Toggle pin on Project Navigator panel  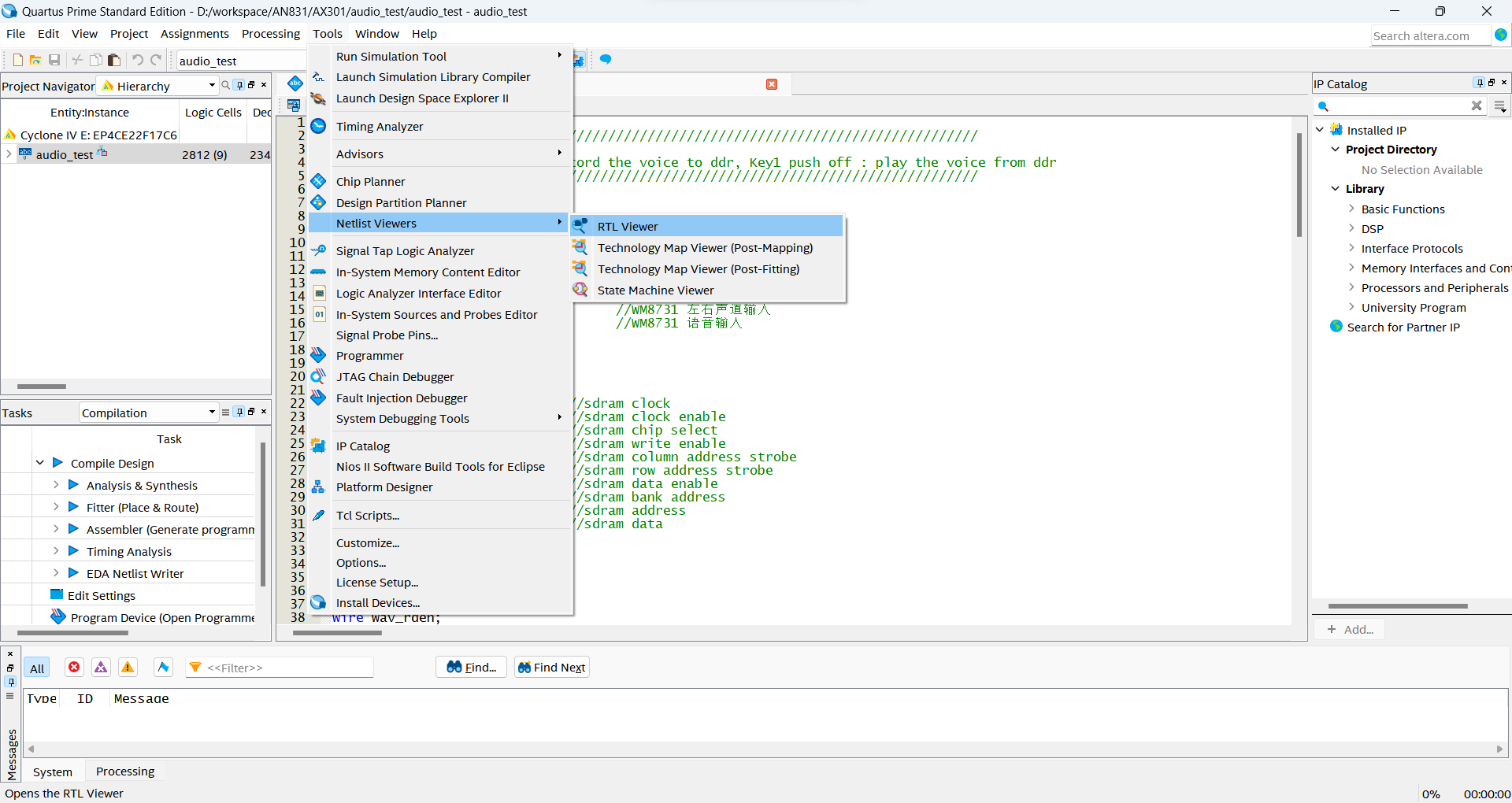[240, 85]
